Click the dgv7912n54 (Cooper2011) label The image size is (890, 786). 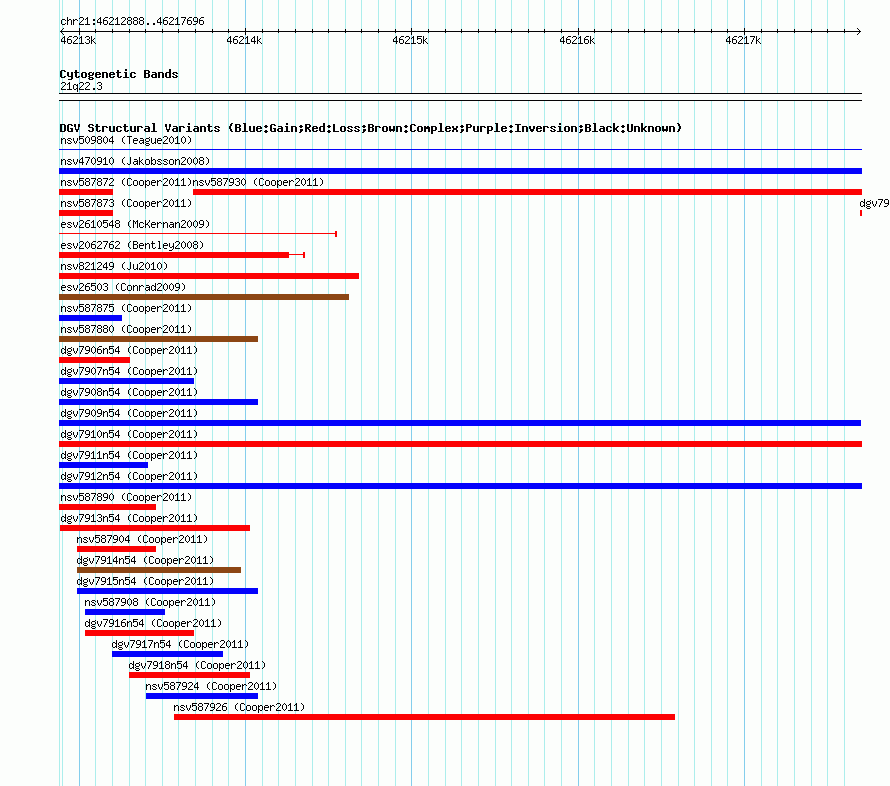coord(129,476)
